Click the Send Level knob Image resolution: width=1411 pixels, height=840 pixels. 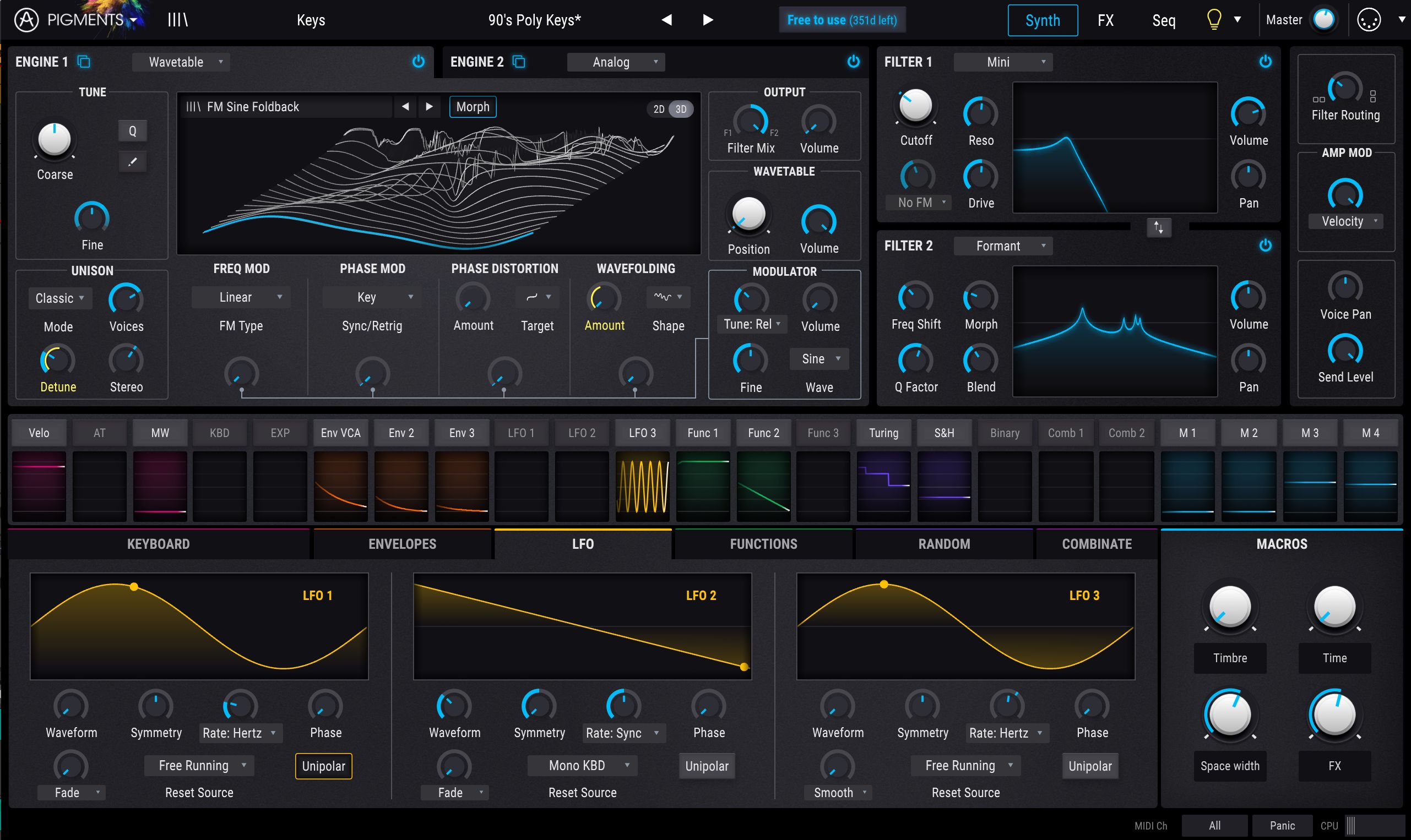click(1345, 351)
